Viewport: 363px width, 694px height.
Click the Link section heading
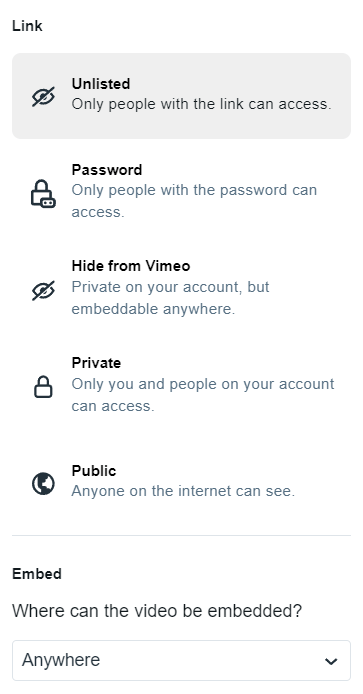click(x=27, y=26)
